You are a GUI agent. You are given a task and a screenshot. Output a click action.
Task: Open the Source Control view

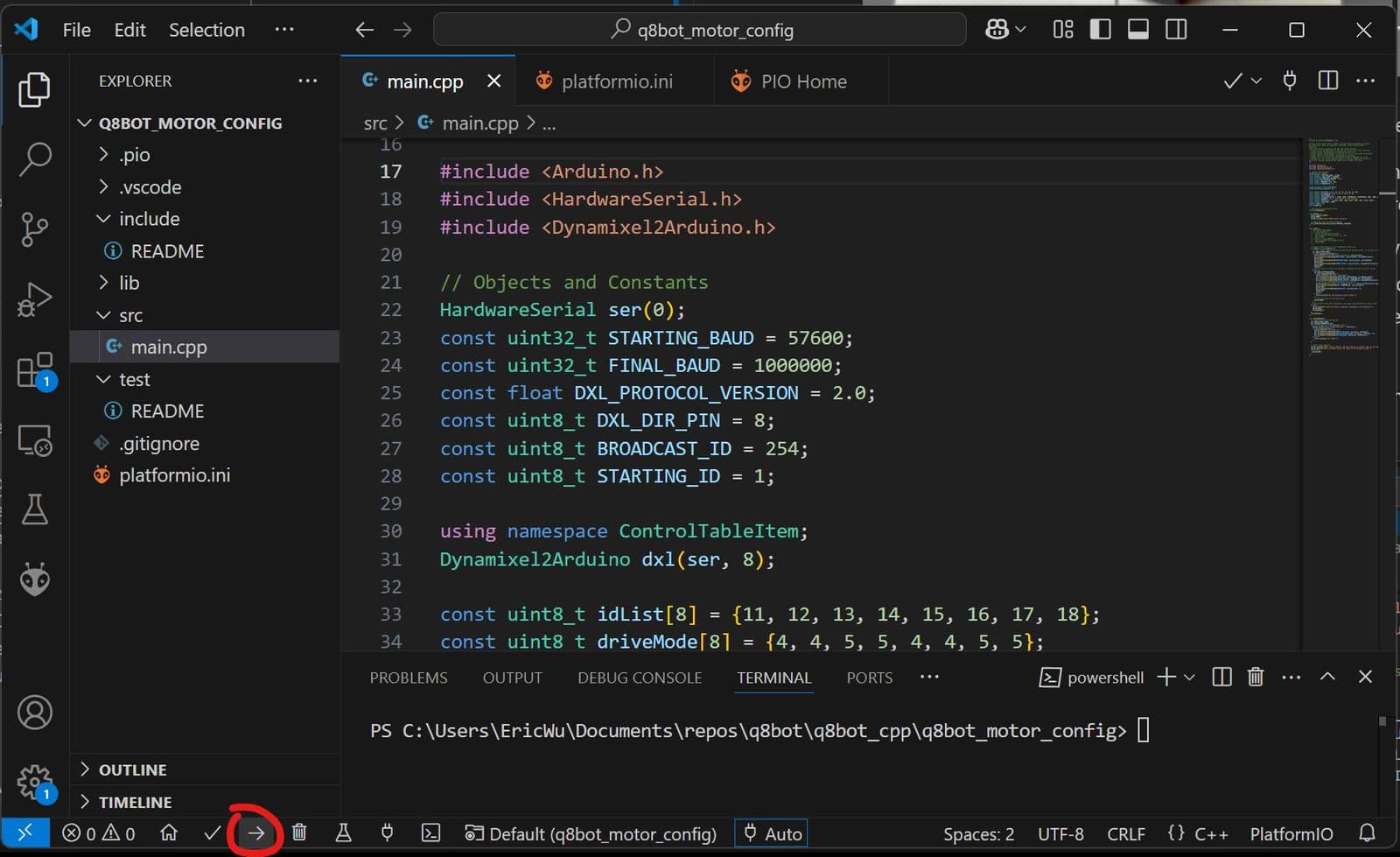pos(34,229)
